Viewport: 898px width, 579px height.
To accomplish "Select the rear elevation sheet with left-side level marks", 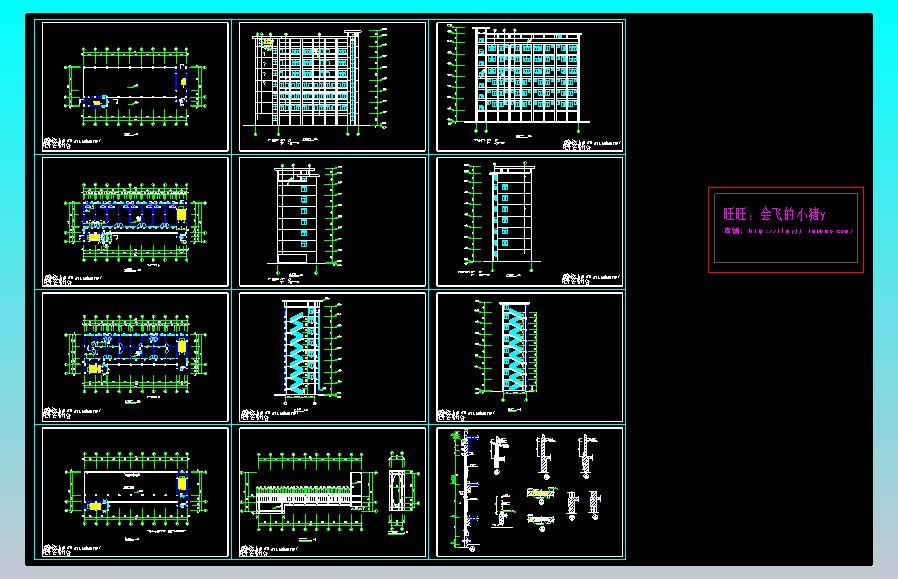I will [530, 86].
